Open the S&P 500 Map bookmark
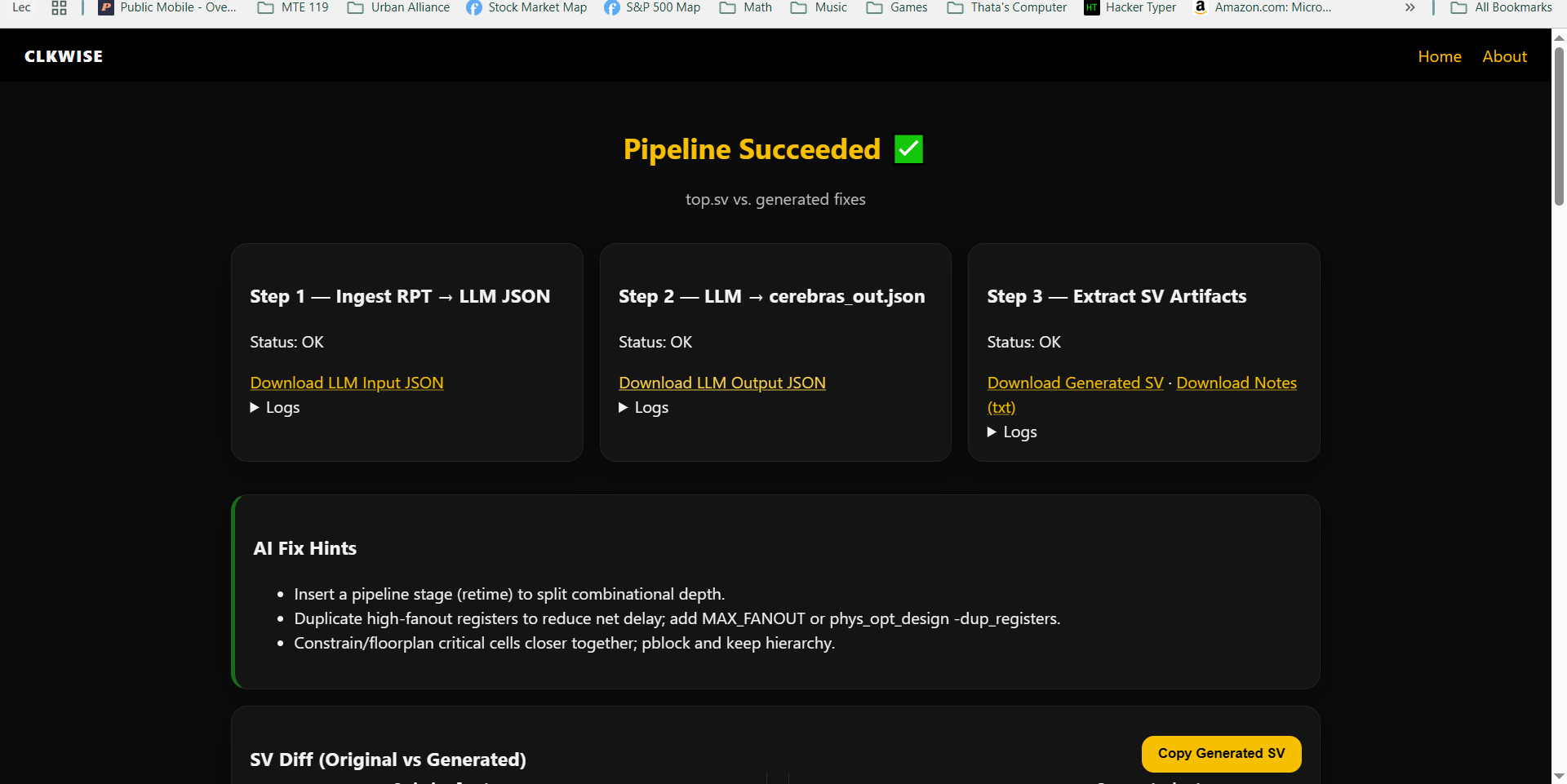The image size is (1567, 784). click(x=652, y=7)
